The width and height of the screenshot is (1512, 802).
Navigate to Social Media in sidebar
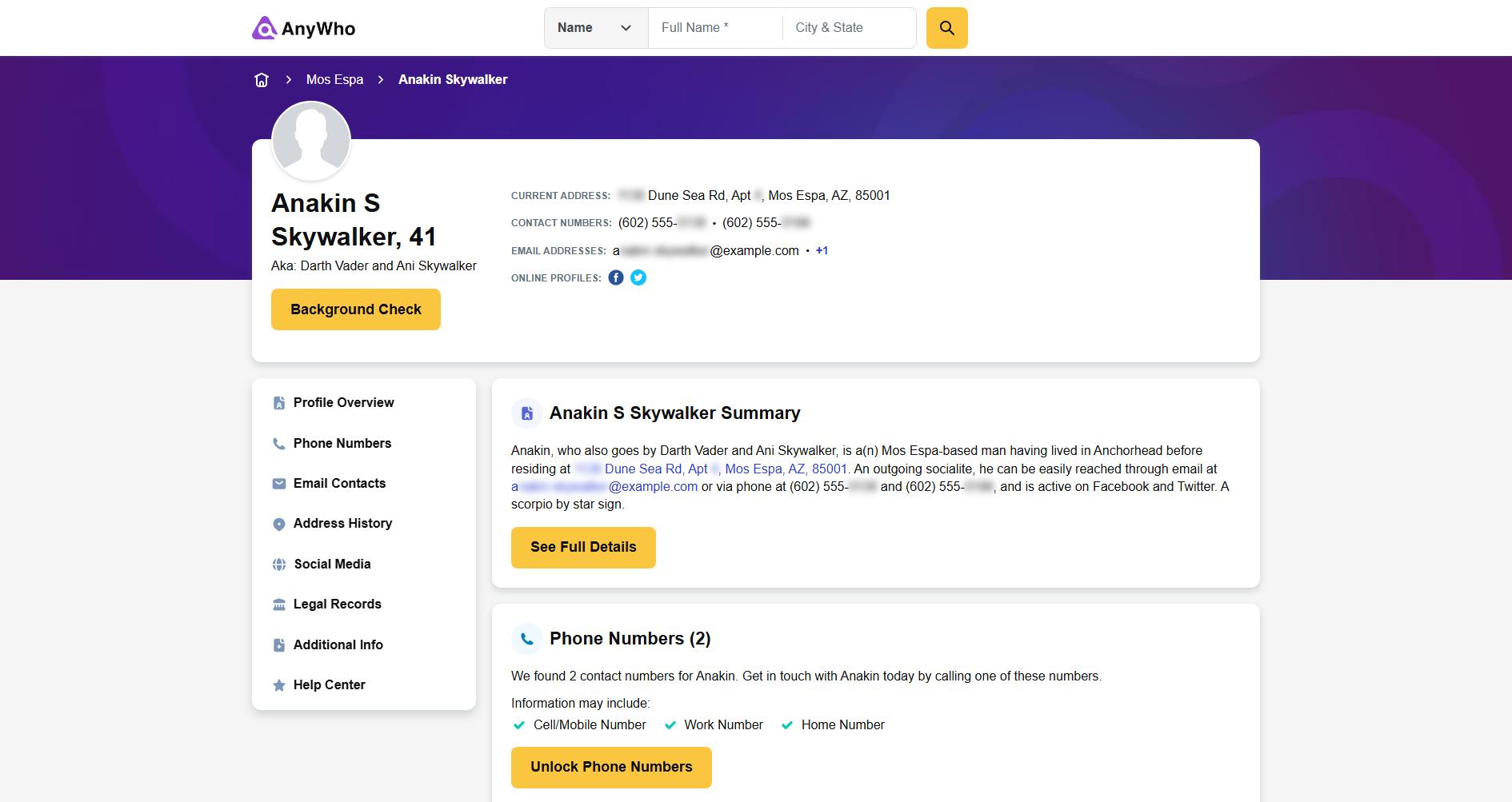(x=332, y=565)
